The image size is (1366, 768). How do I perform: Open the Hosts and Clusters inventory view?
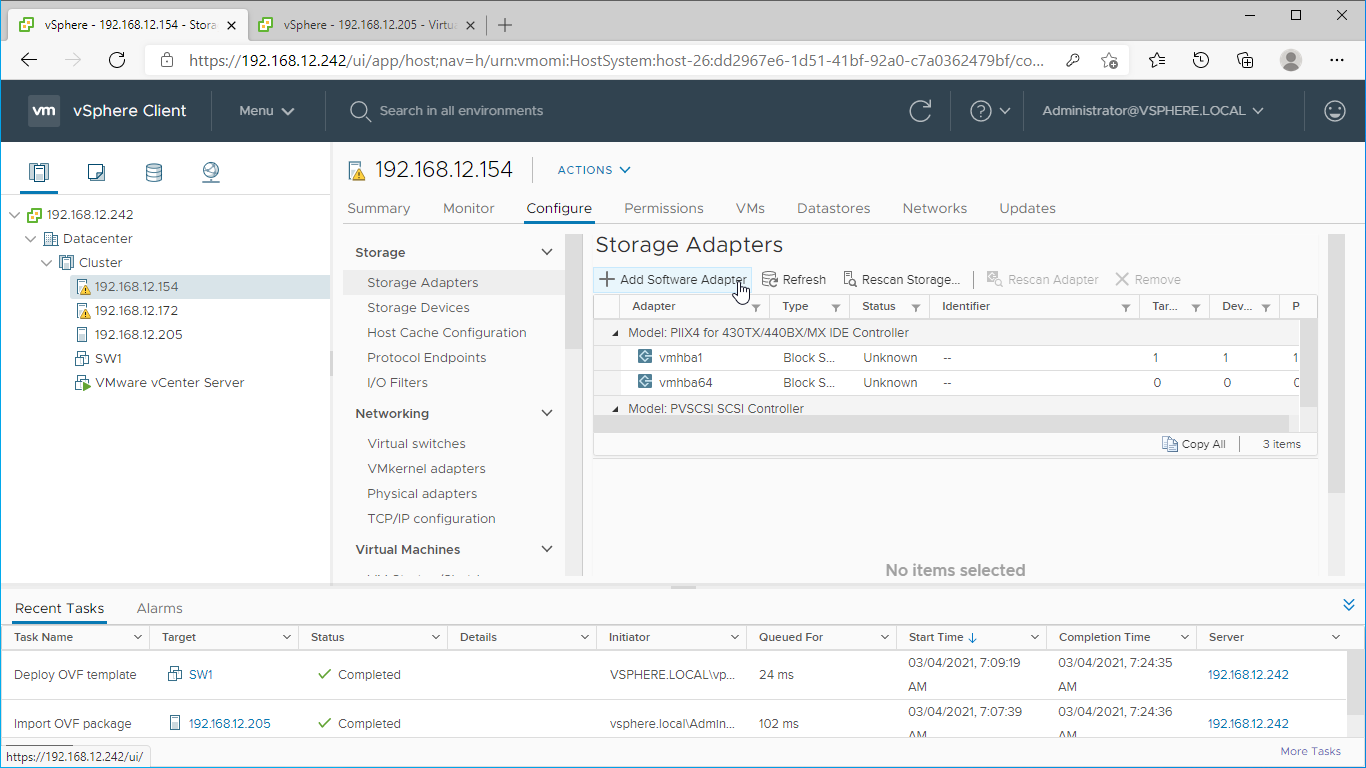pos(39,173)
